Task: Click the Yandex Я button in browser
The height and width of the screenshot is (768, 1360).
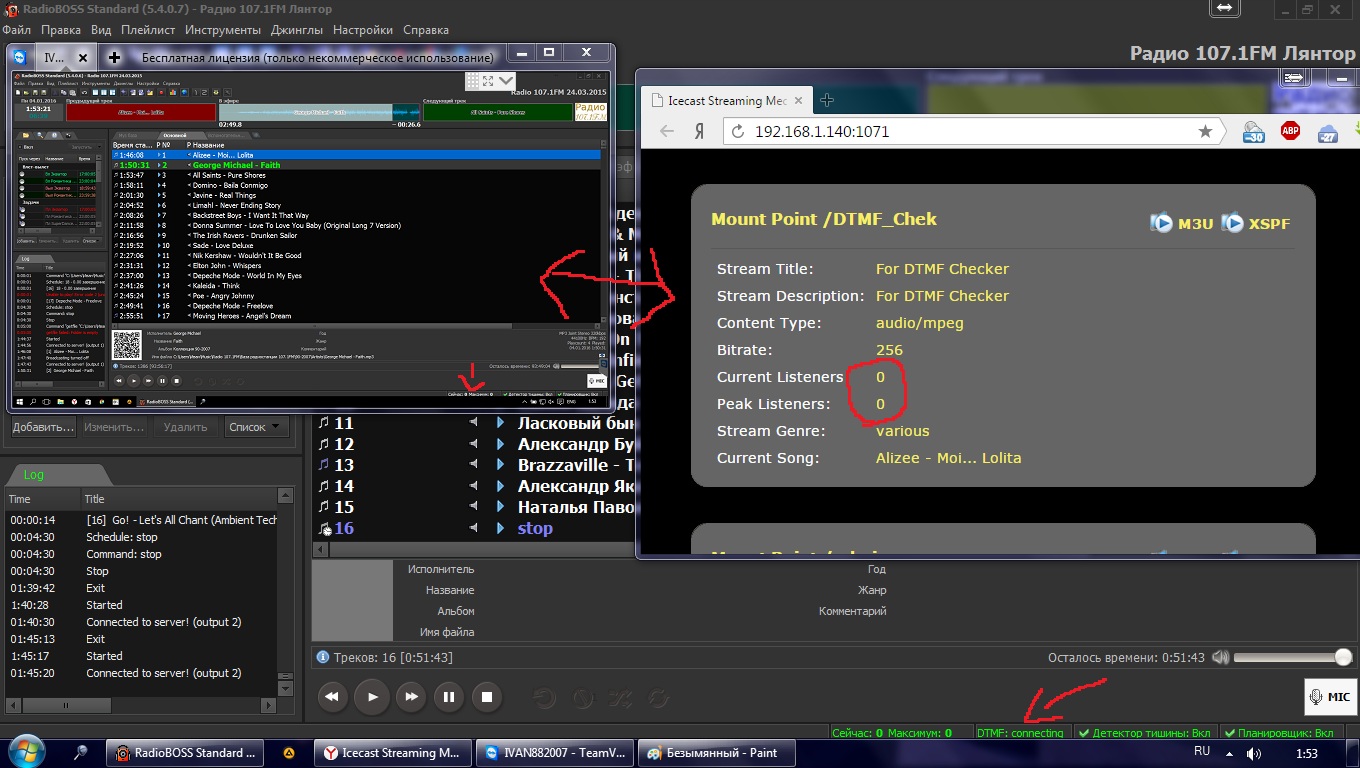Action: tap(701, 131)
